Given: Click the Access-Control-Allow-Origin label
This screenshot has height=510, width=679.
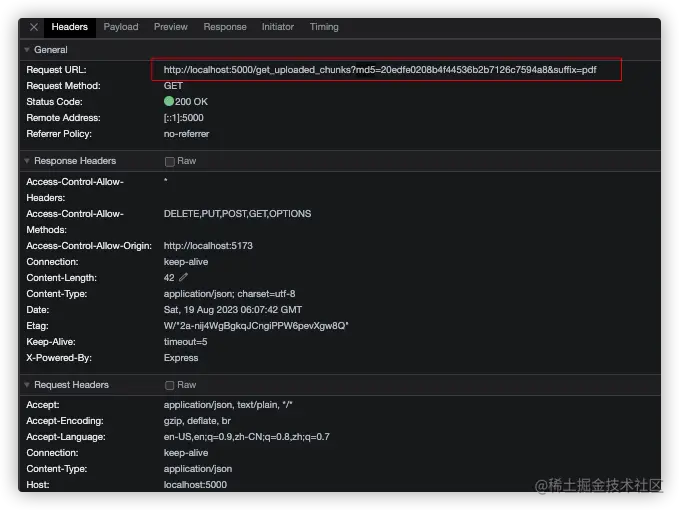Looking at the screenshot, I should [x=89, y=246].
